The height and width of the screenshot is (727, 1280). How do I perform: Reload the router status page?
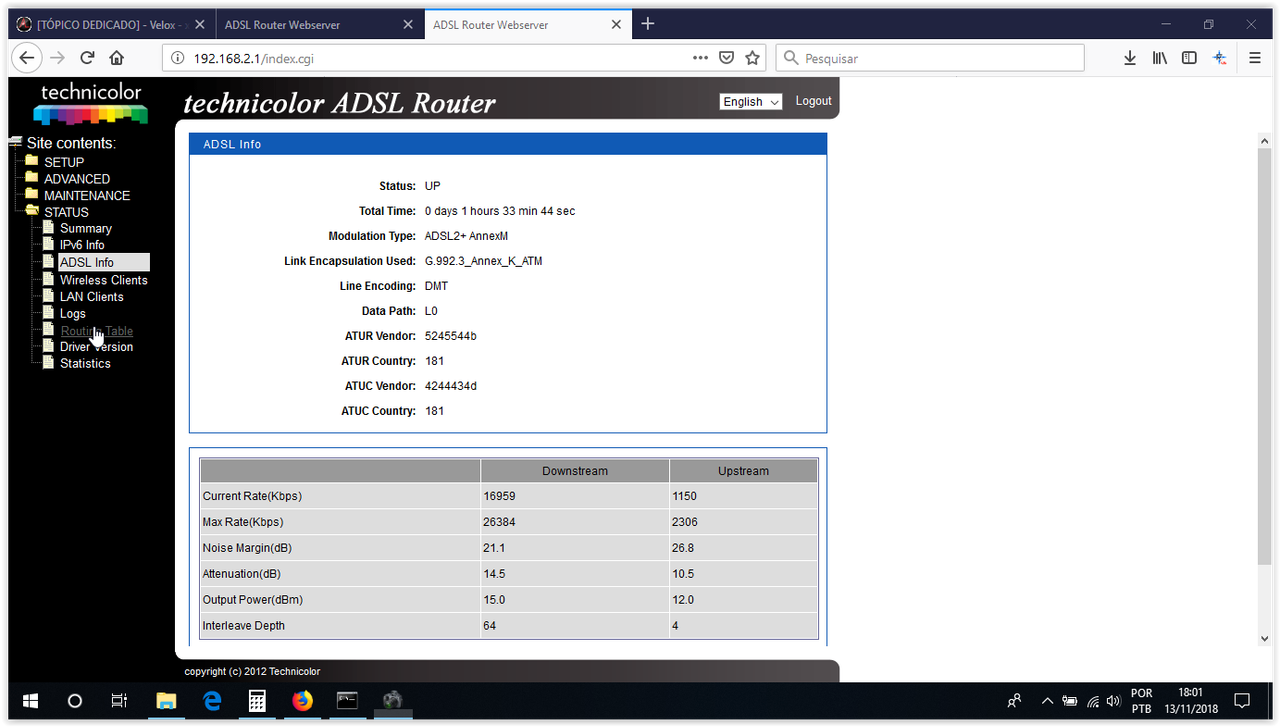pyautogui.click(x=88, y=57)
